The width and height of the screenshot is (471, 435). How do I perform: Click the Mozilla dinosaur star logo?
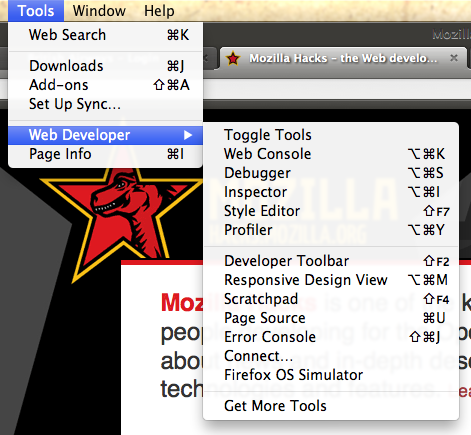123,213
